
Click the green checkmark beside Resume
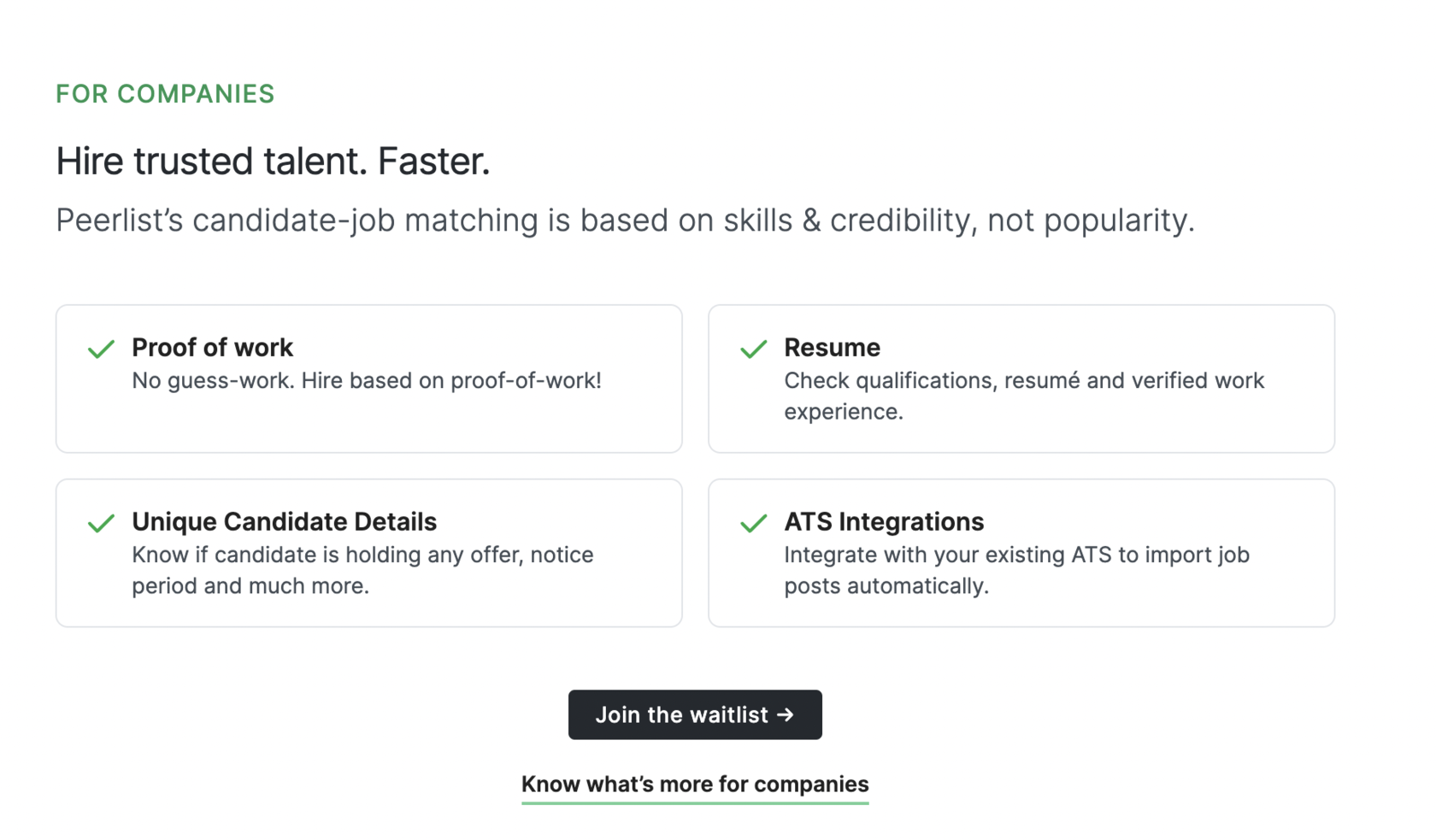point(753,349)
